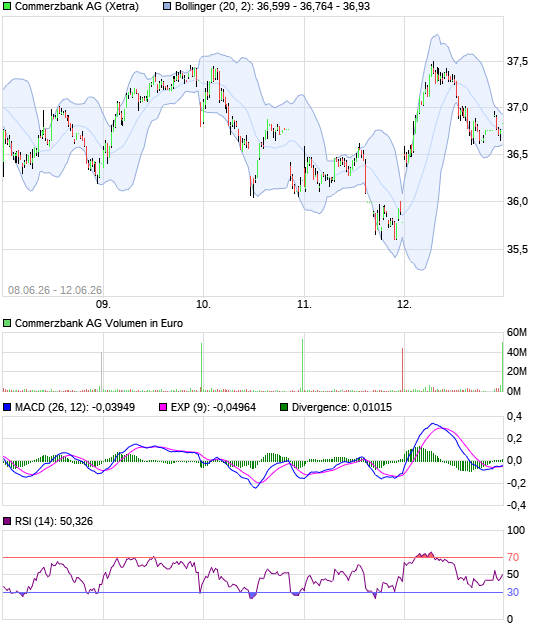Click the 50 RSI axis label
545x629 pixels.
513,574
